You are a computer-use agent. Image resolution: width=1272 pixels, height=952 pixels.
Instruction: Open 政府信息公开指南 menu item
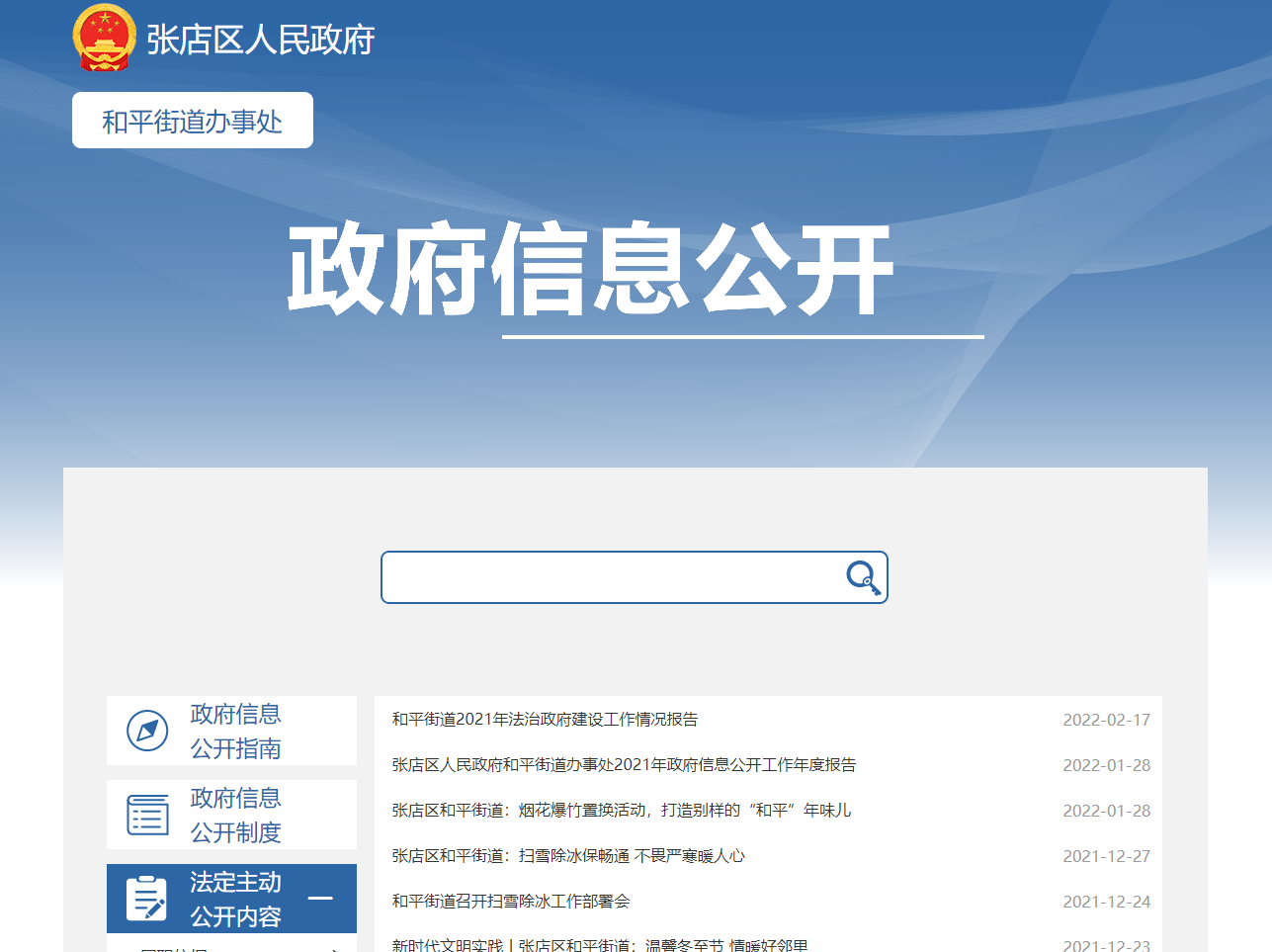(235, 731)
